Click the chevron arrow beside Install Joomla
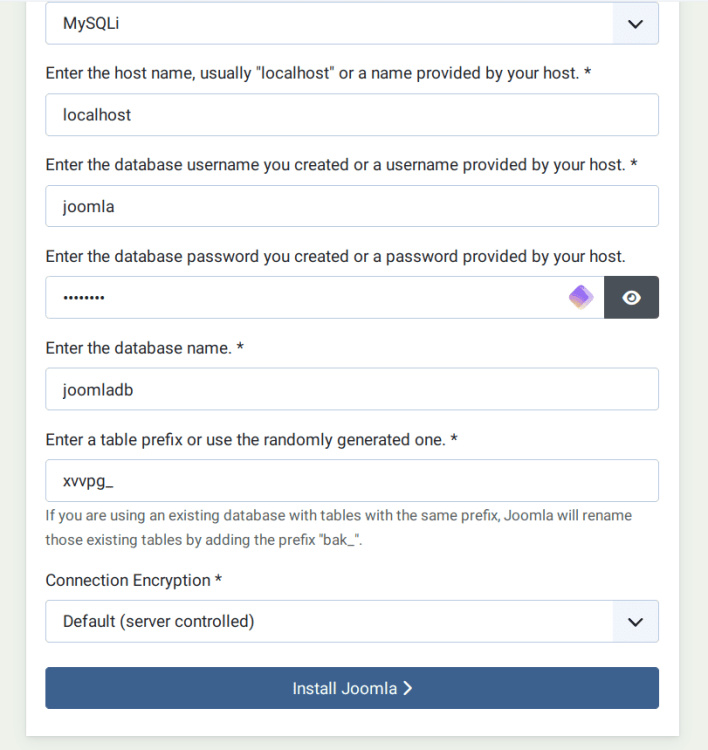 [408, 688]
